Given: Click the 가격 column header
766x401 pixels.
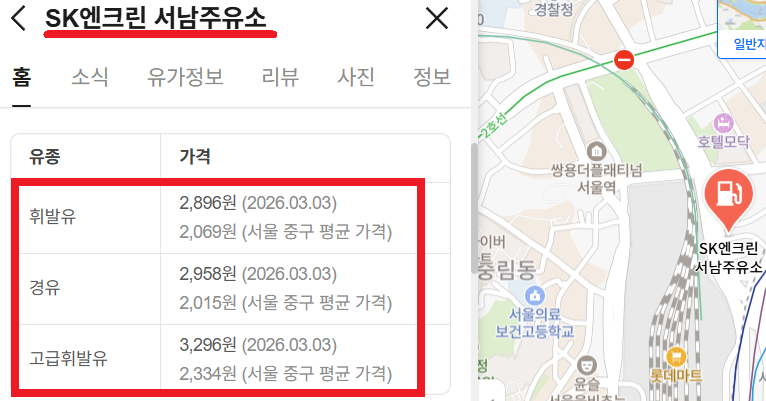Looking at the screenshot, I should tap(195, 157).
